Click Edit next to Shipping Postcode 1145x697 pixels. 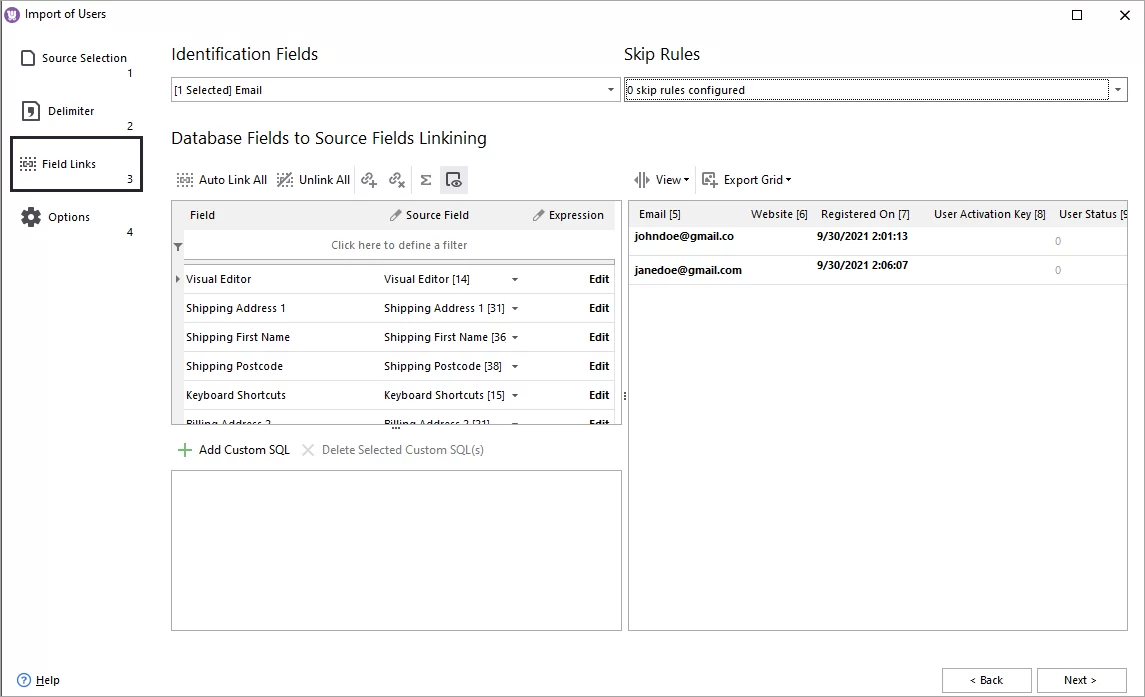(x=598, y=366)
